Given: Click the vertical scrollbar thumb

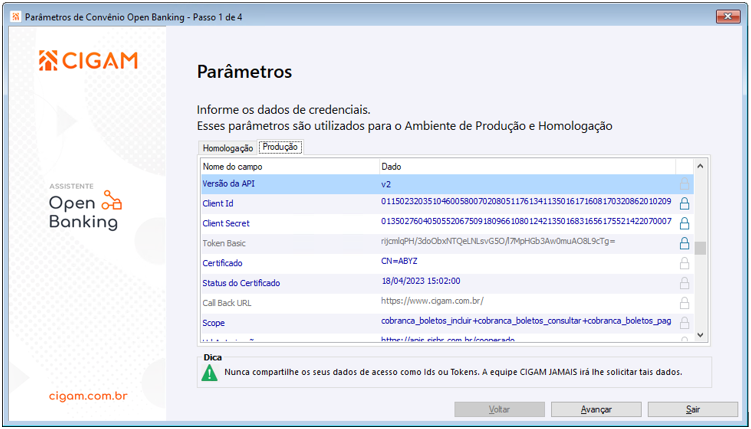Looking at the screenshot, I should (x=700, y=248).
